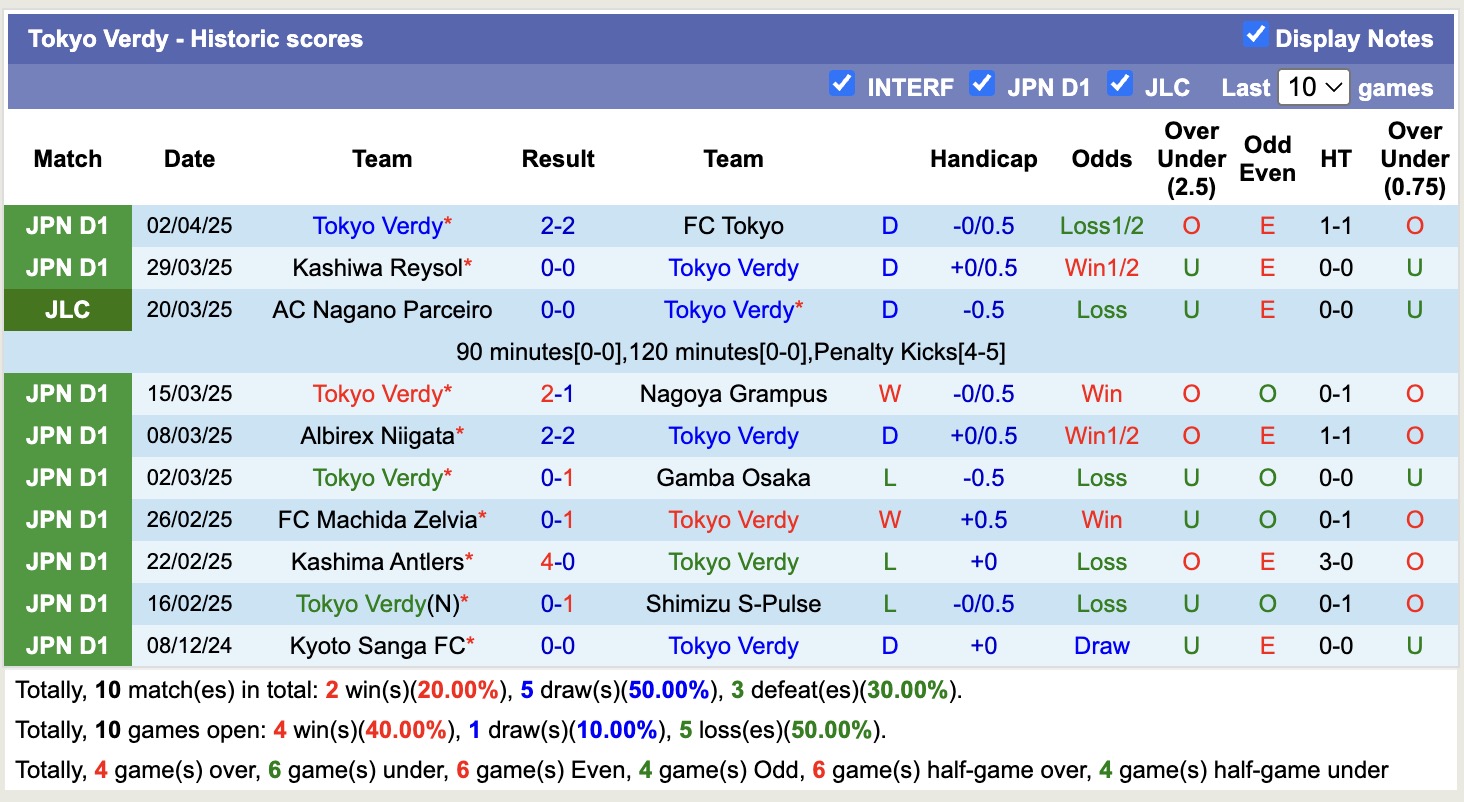Viewport: 1464px width, 802px height.
Task: Click the JLC league badge
Action: tap(67, 310)
